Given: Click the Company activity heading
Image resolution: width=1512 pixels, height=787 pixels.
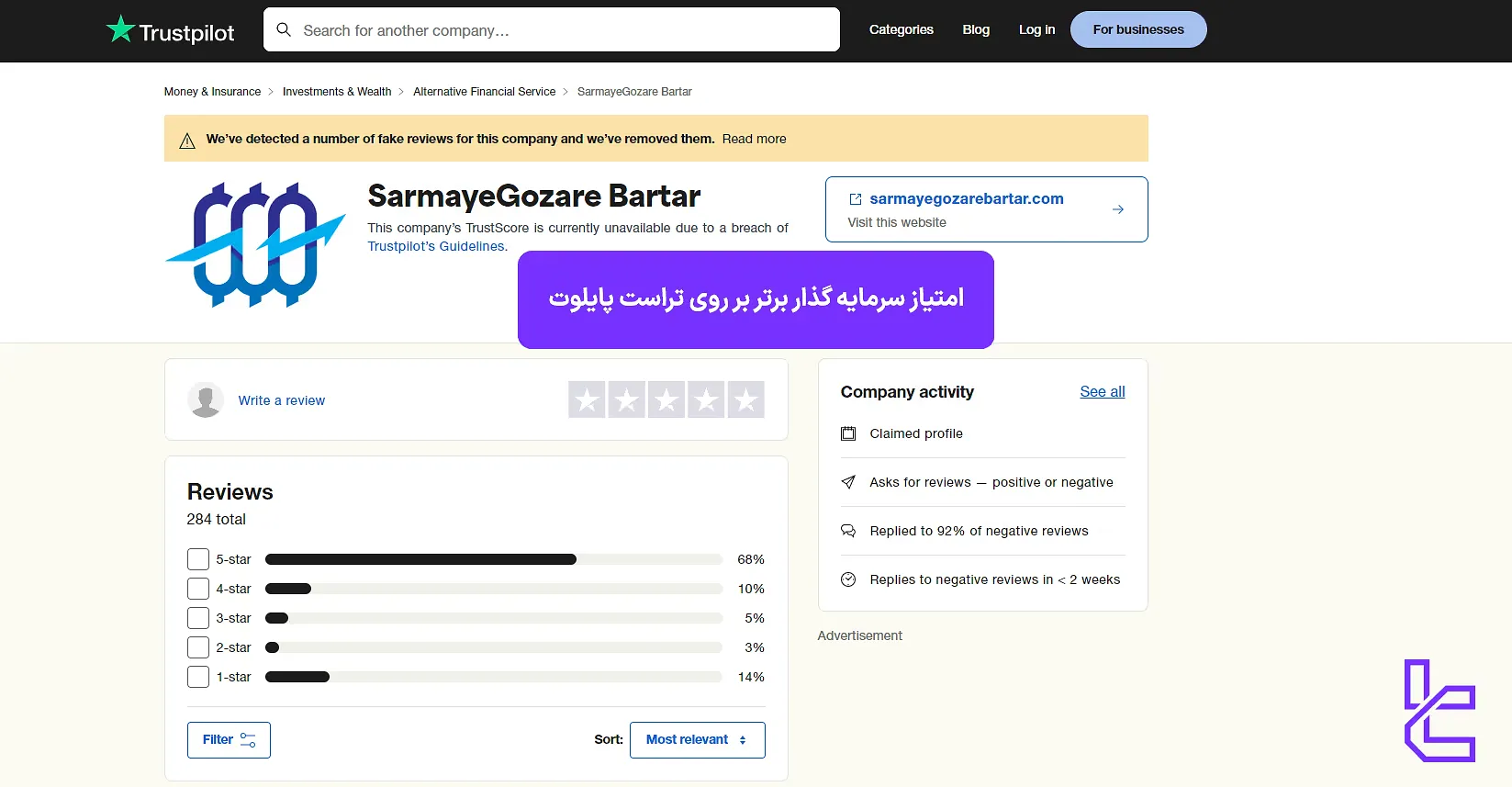Looking at the screenshot, I should tap(907, 392).
